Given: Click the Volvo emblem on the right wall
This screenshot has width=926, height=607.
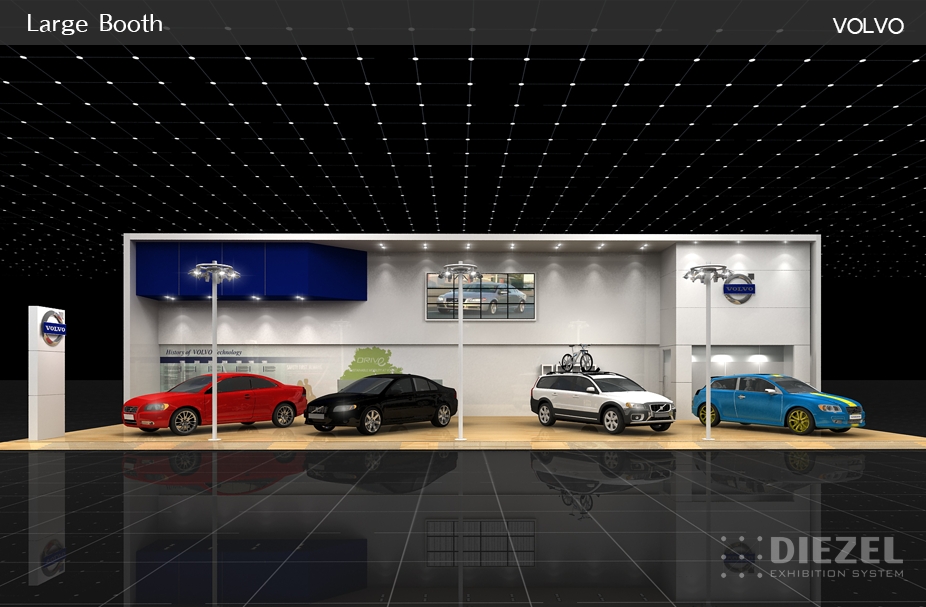Looking at the screenshot, I should pyautogui.click(x=739, y=289).
